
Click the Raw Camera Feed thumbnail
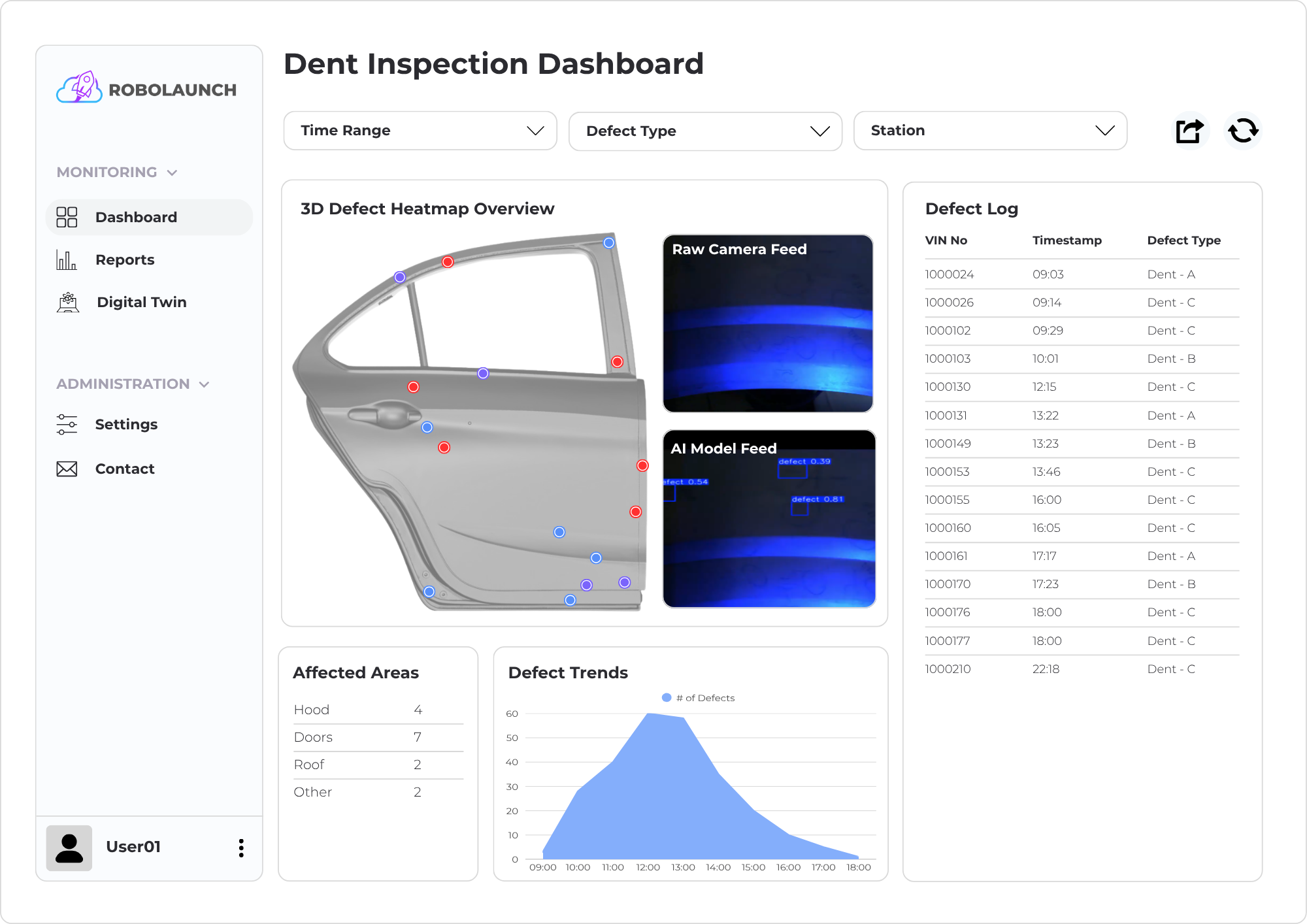(x=767, y=323)
